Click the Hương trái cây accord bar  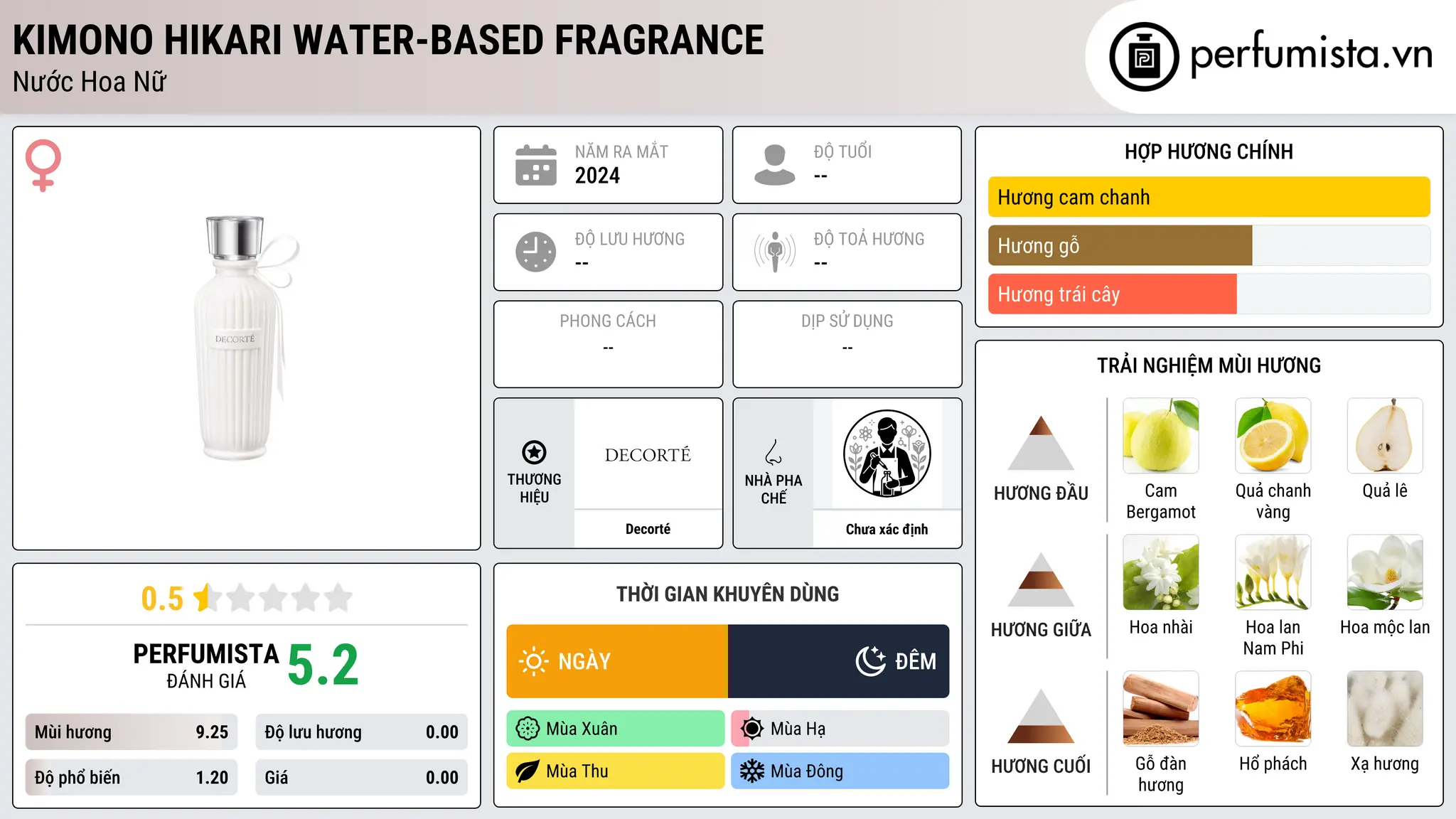(x=1209, y=294)
